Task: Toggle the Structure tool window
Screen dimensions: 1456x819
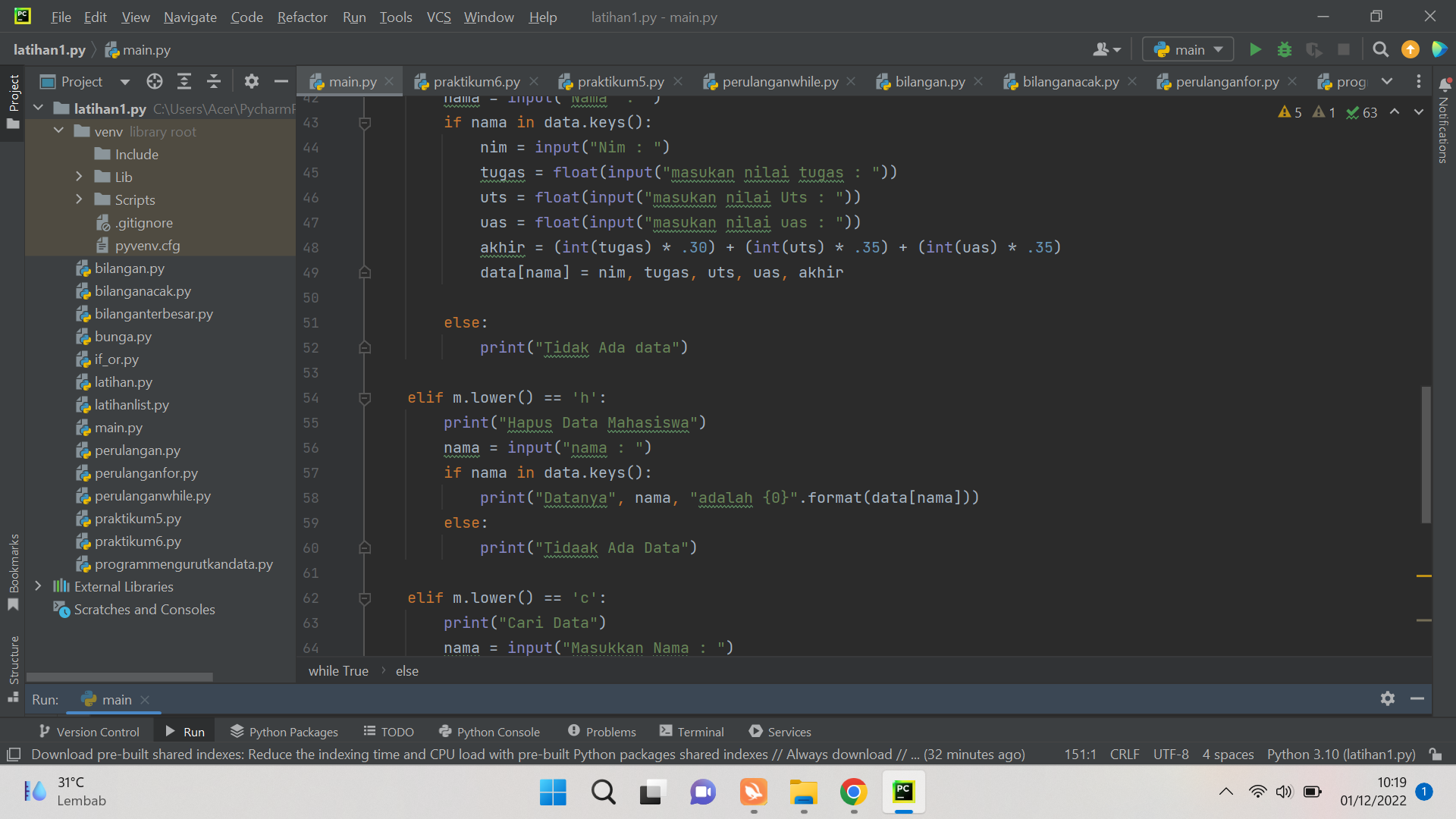Action: pyautogui.click(x=13, y=667)
